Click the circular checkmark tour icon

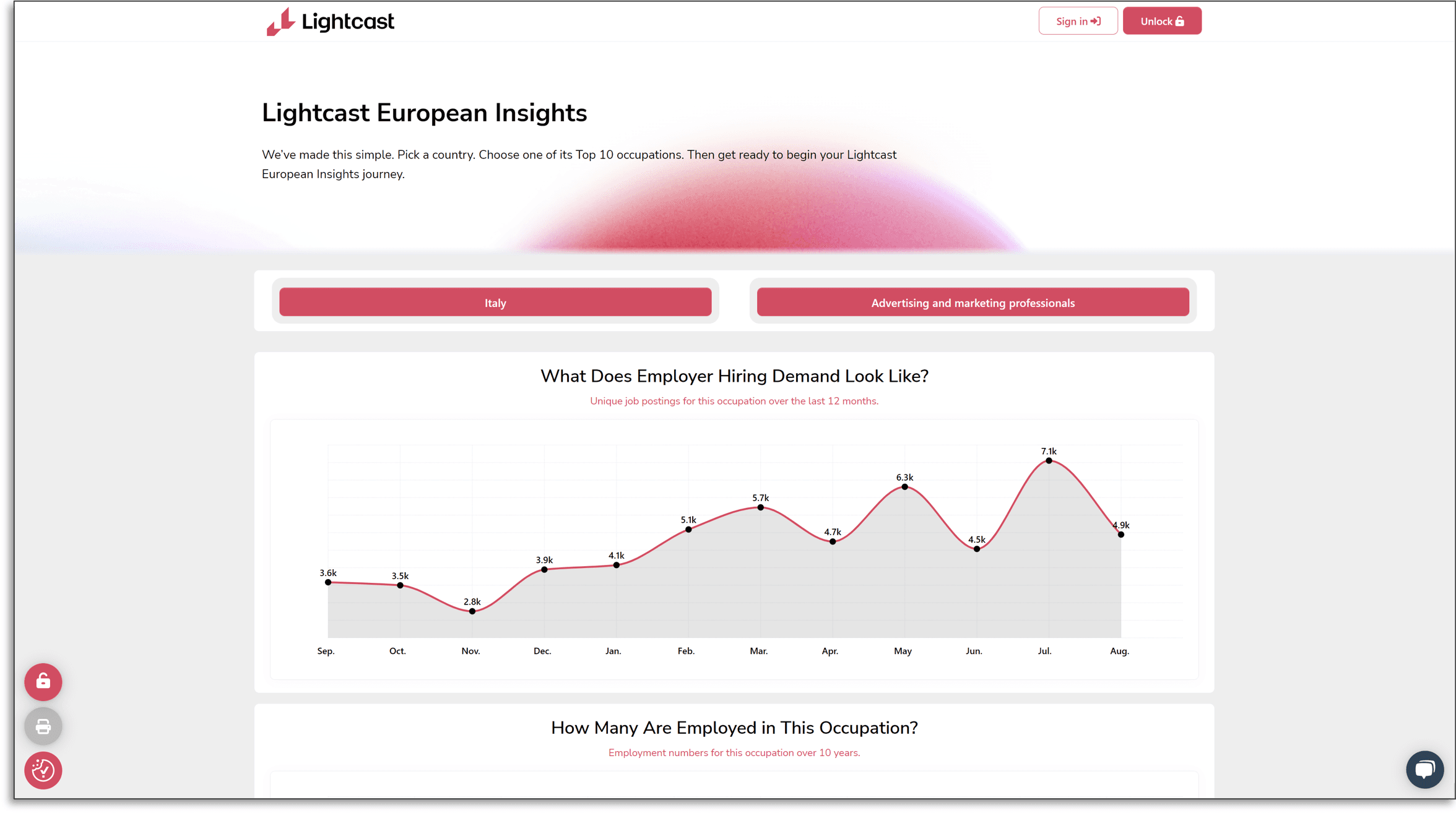[x=43, y=770]
